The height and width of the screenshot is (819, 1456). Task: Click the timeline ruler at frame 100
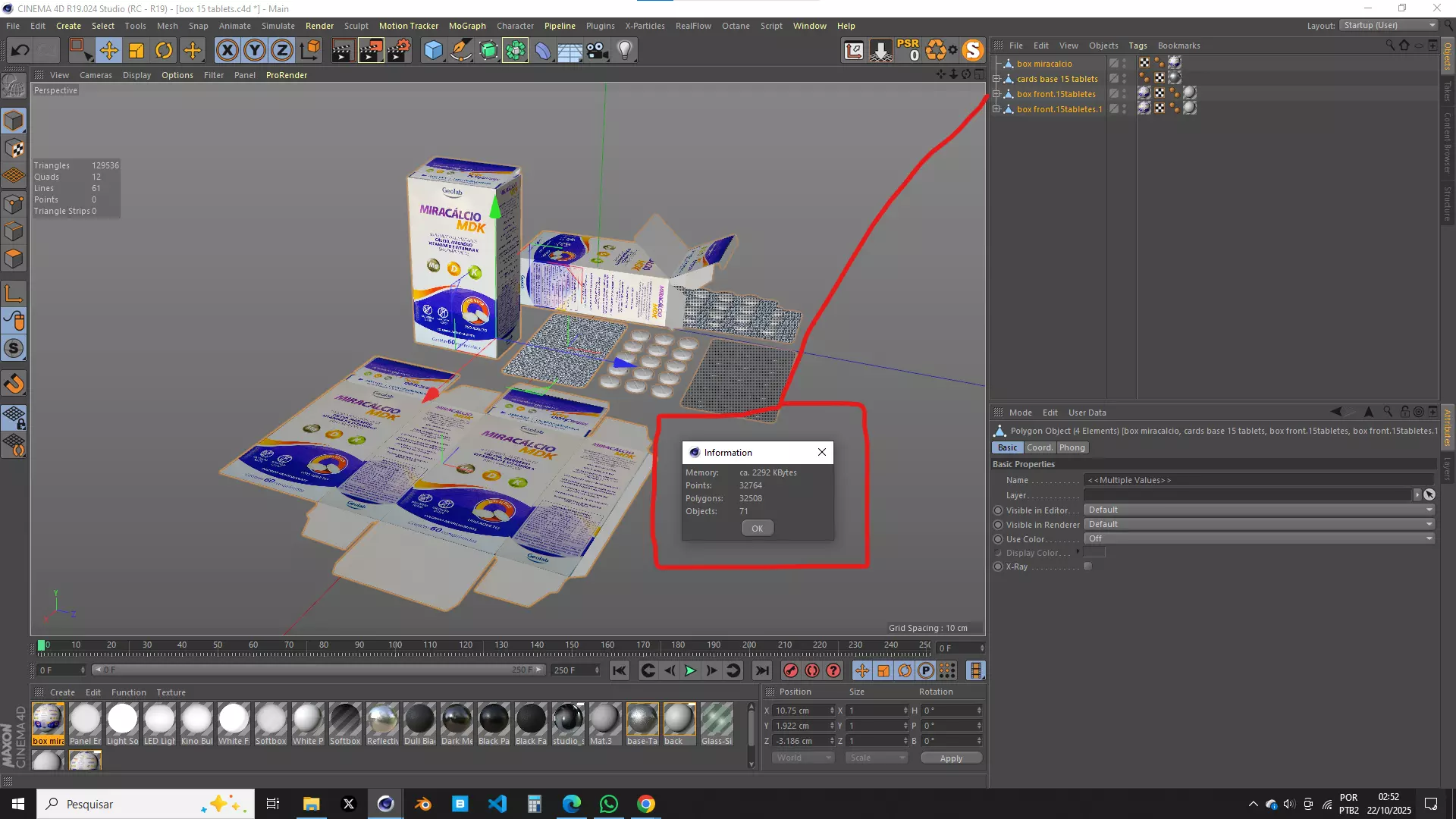[x=395, y=645]
